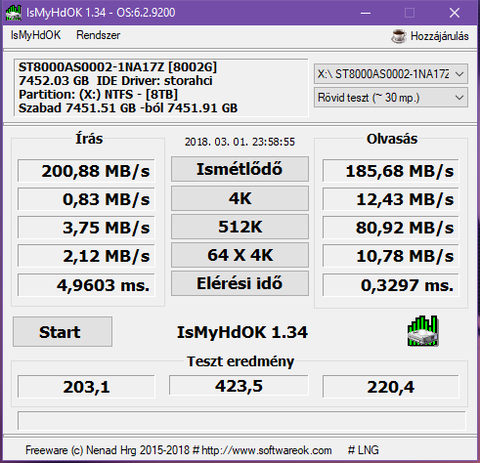480x463 pixels.
Task: Click the 203,1 write score result
Action: pyautogui.click(x=86, y=387)
